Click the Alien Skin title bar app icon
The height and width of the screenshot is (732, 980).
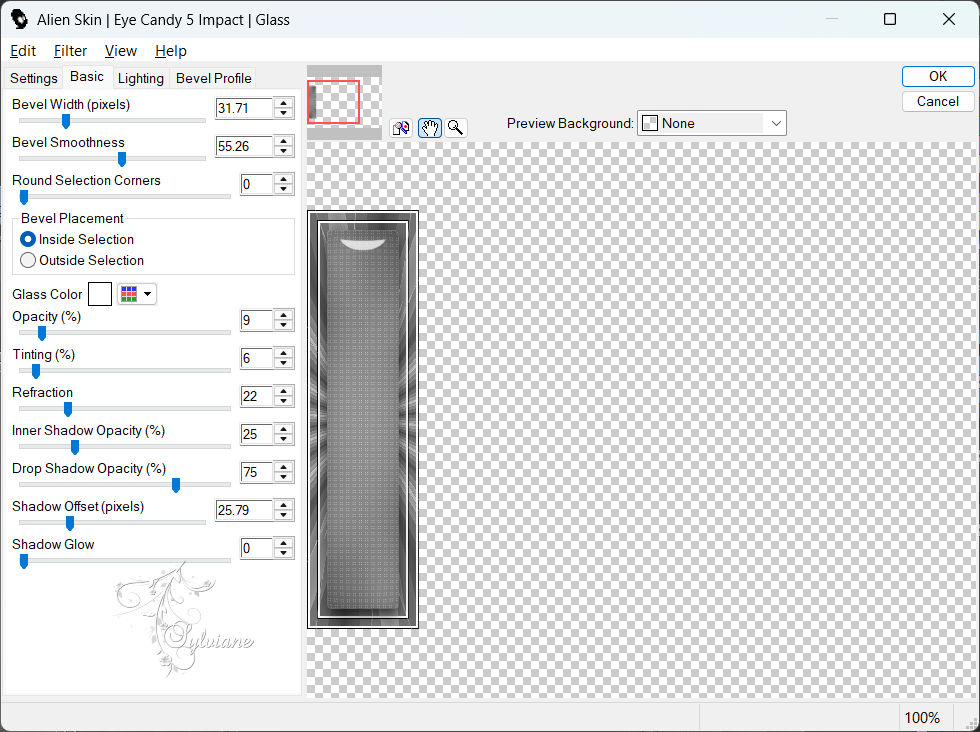pyautogui.click(x=19, y=19)
